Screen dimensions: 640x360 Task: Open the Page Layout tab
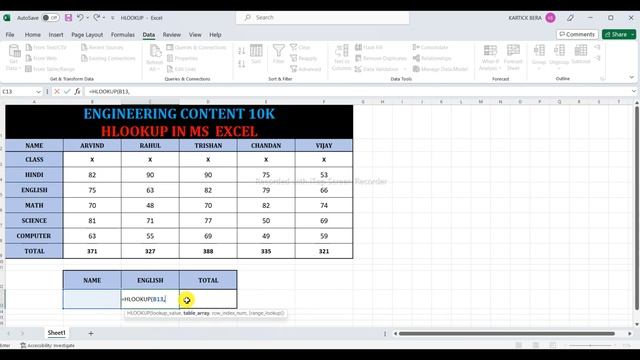pyautogui.click(x=87, y=35)
